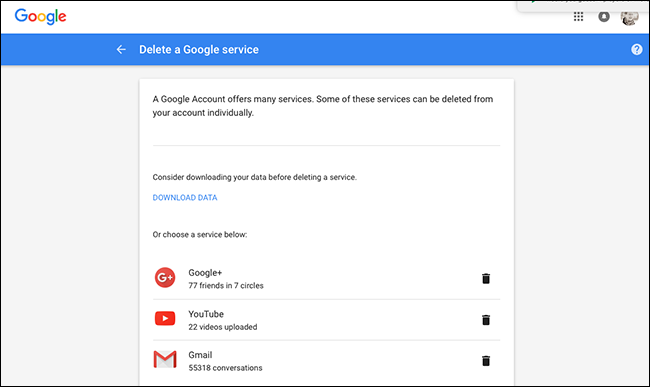This screenshot has width=650, height=387.
Task: Click the YouTube play logo icon
Action: click(165, 319)
